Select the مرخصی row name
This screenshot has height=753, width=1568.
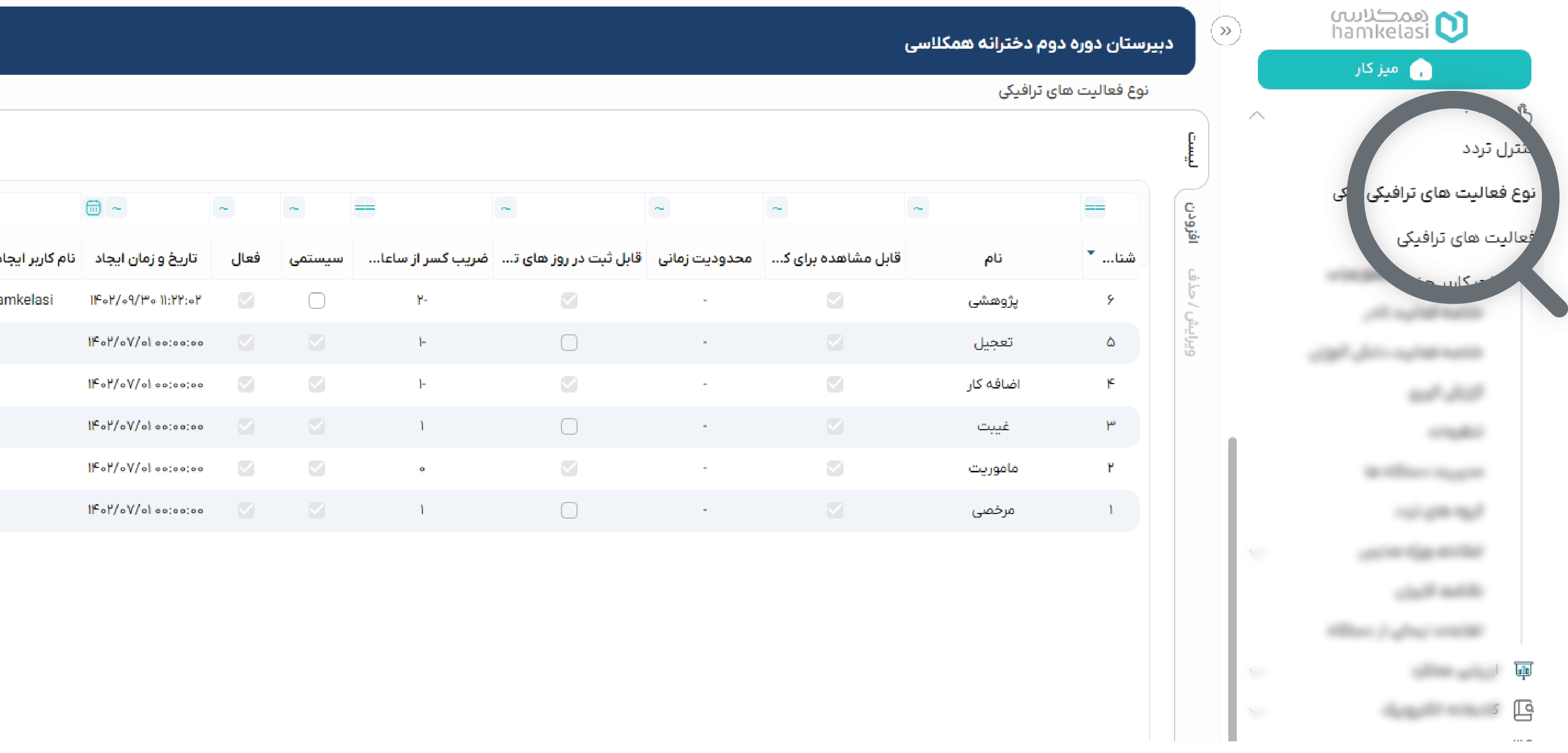click(x=993, y=510)
